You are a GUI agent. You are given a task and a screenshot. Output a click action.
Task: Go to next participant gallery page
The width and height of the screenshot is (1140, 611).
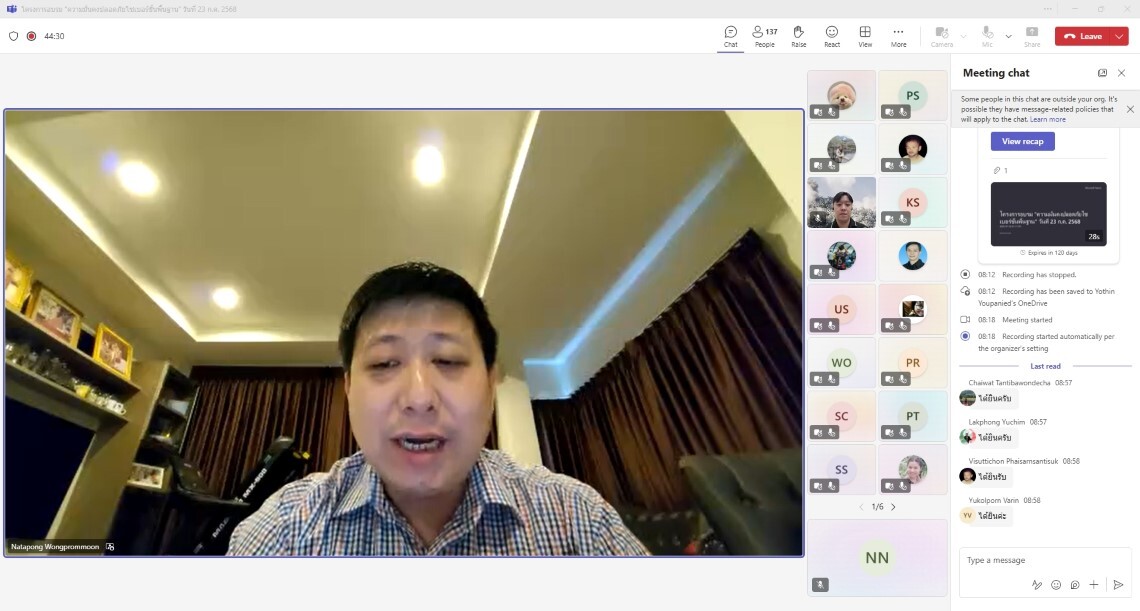(x=893, y=507)
